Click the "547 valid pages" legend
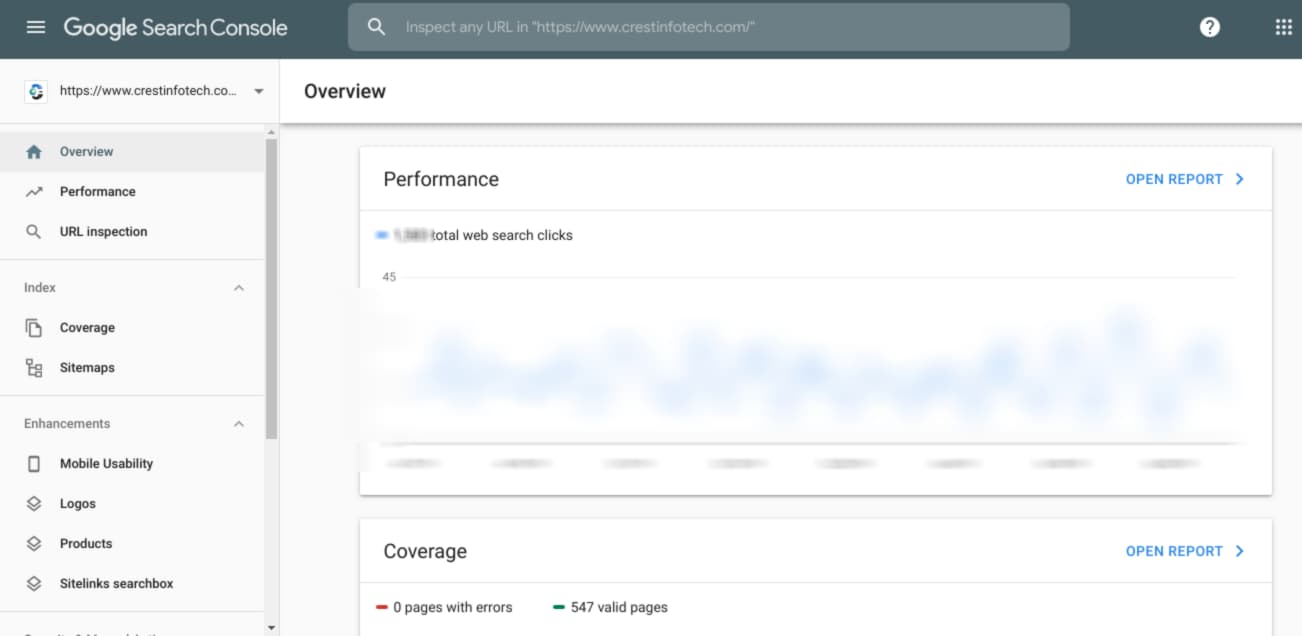Viewport: 1302px width, 636px height. coord(610,607)
